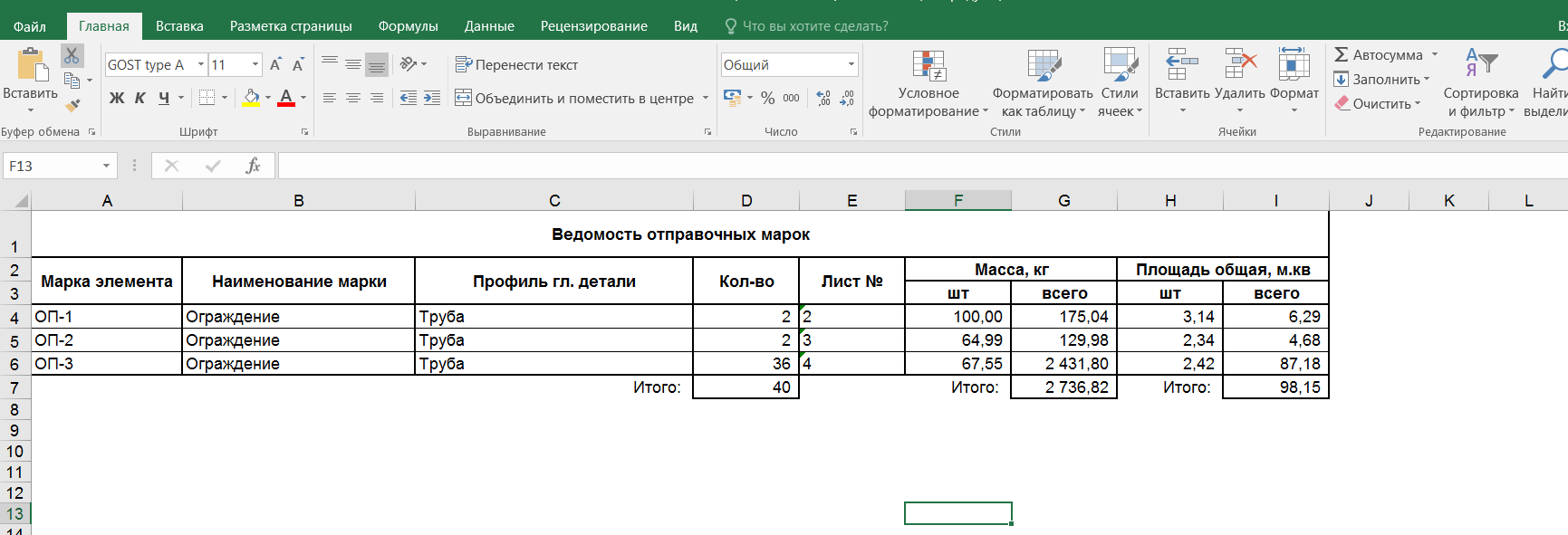Apply the yellow fill color
This screenshot has width=1568, height=535.
[252, 98]
